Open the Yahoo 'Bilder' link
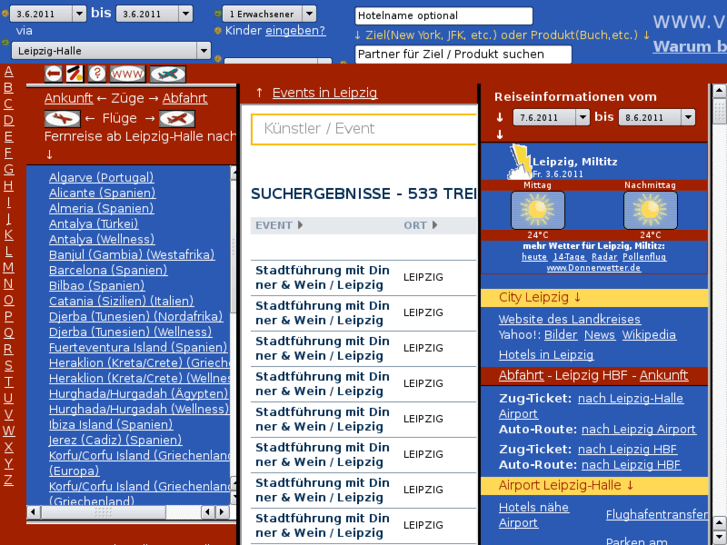This screenshot has width=727, height=545. (x=561, y=335)
